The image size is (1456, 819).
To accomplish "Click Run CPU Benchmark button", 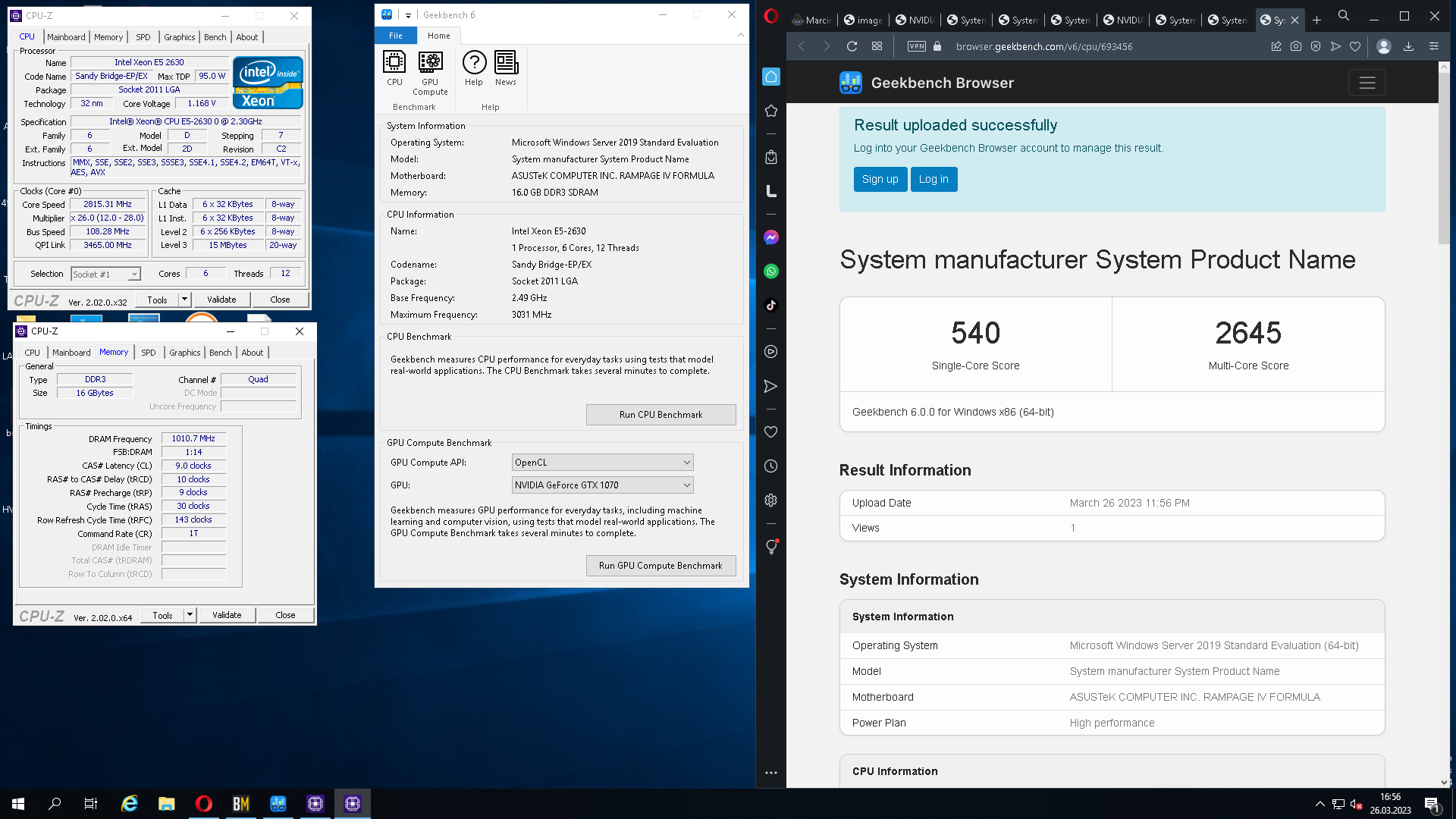I will [x=661, y=415].
